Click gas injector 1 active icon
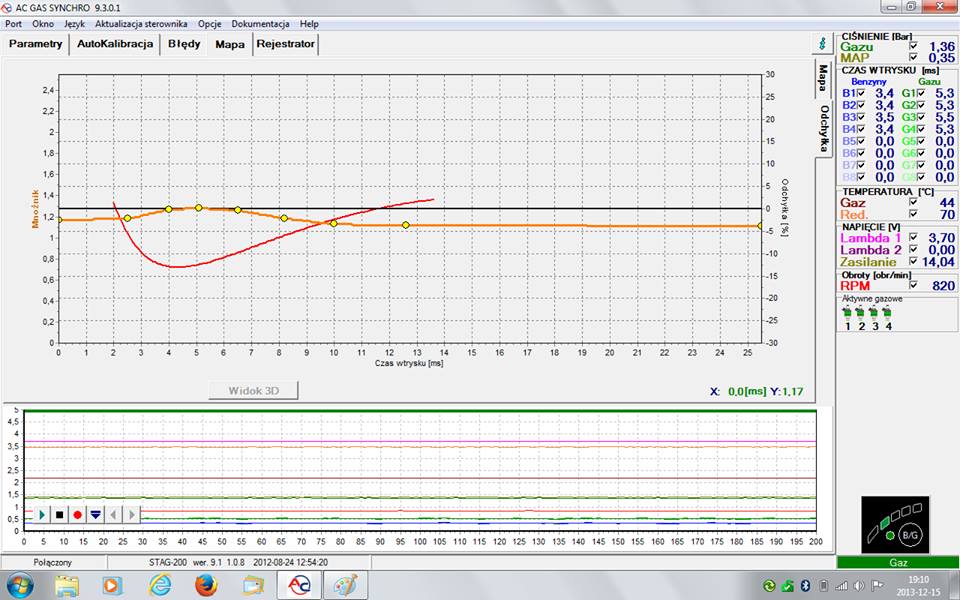Screen dimensions: 960x600 click(x=847, y=312)
